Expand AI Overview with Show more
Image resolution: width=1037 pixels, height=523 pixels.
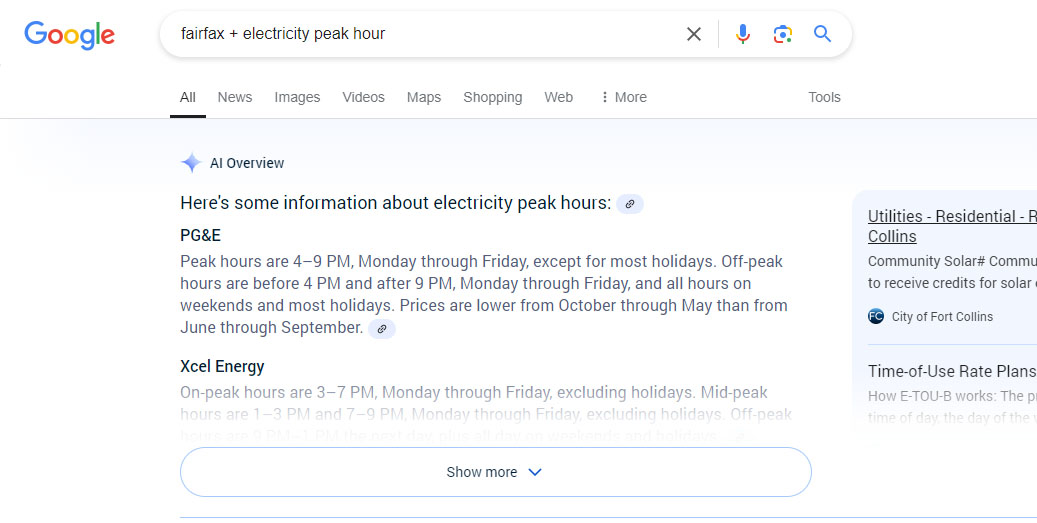point(495,472)
